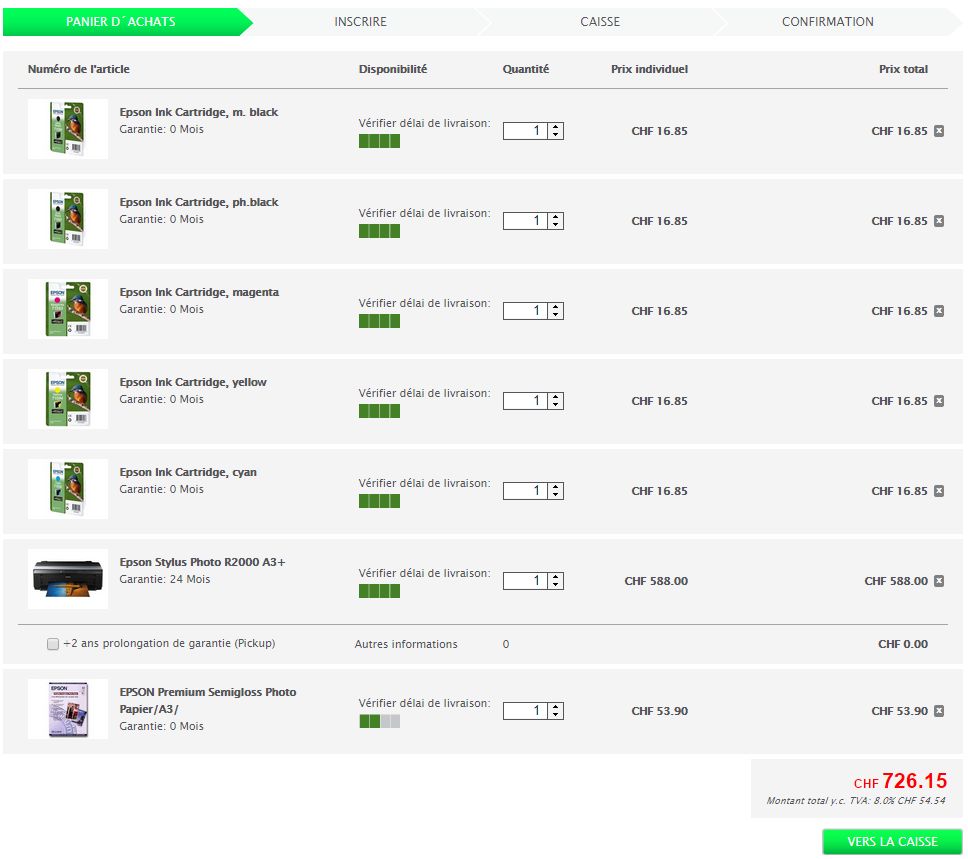Click the Quantité column header

click(525, 69)
